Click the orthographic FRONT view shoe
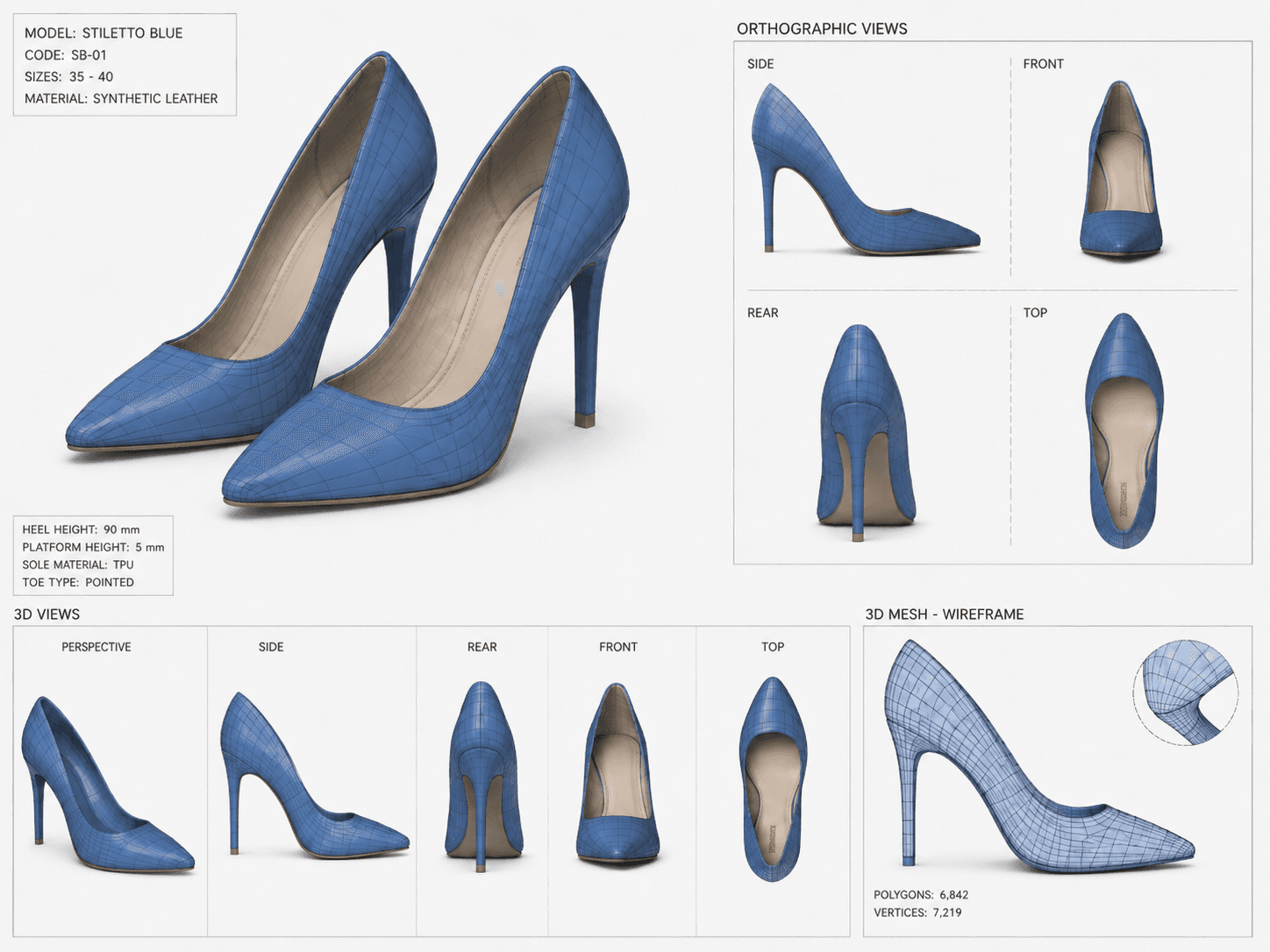This screenshot has width=1270, height=952. point(1120,169)
